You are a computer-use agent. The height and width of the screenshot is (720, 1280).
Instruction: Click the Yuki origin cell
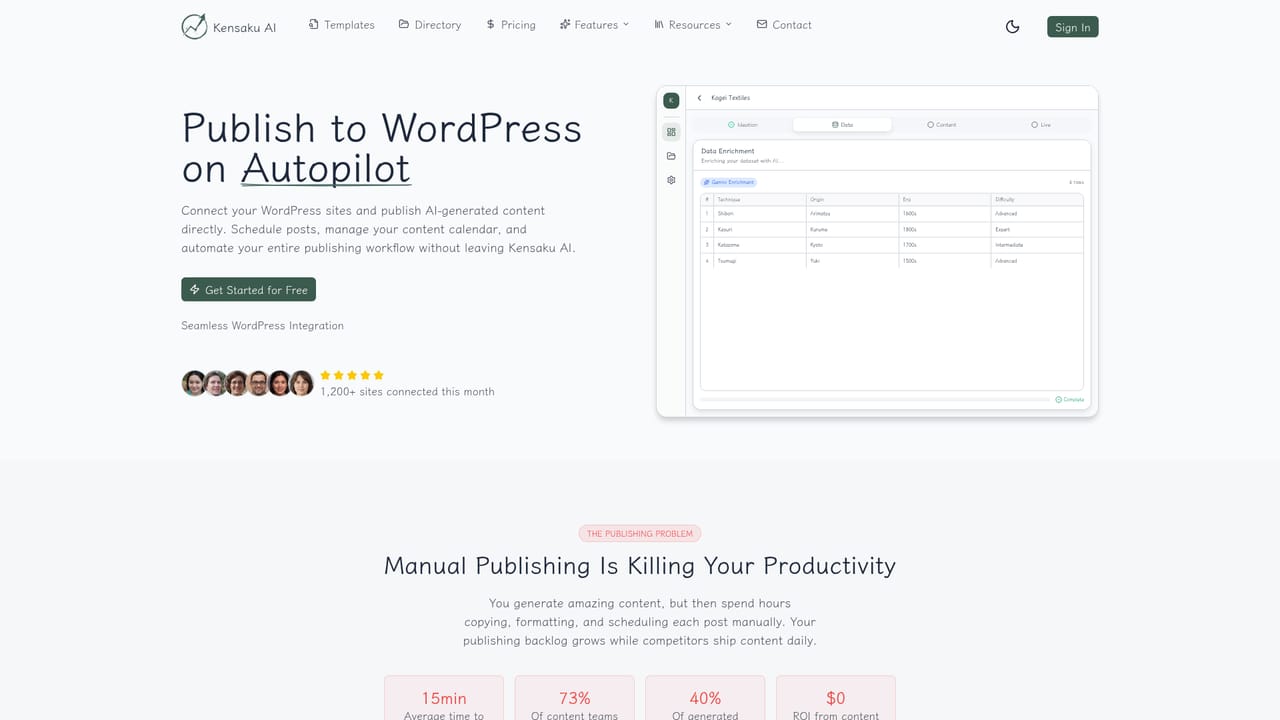852,261
